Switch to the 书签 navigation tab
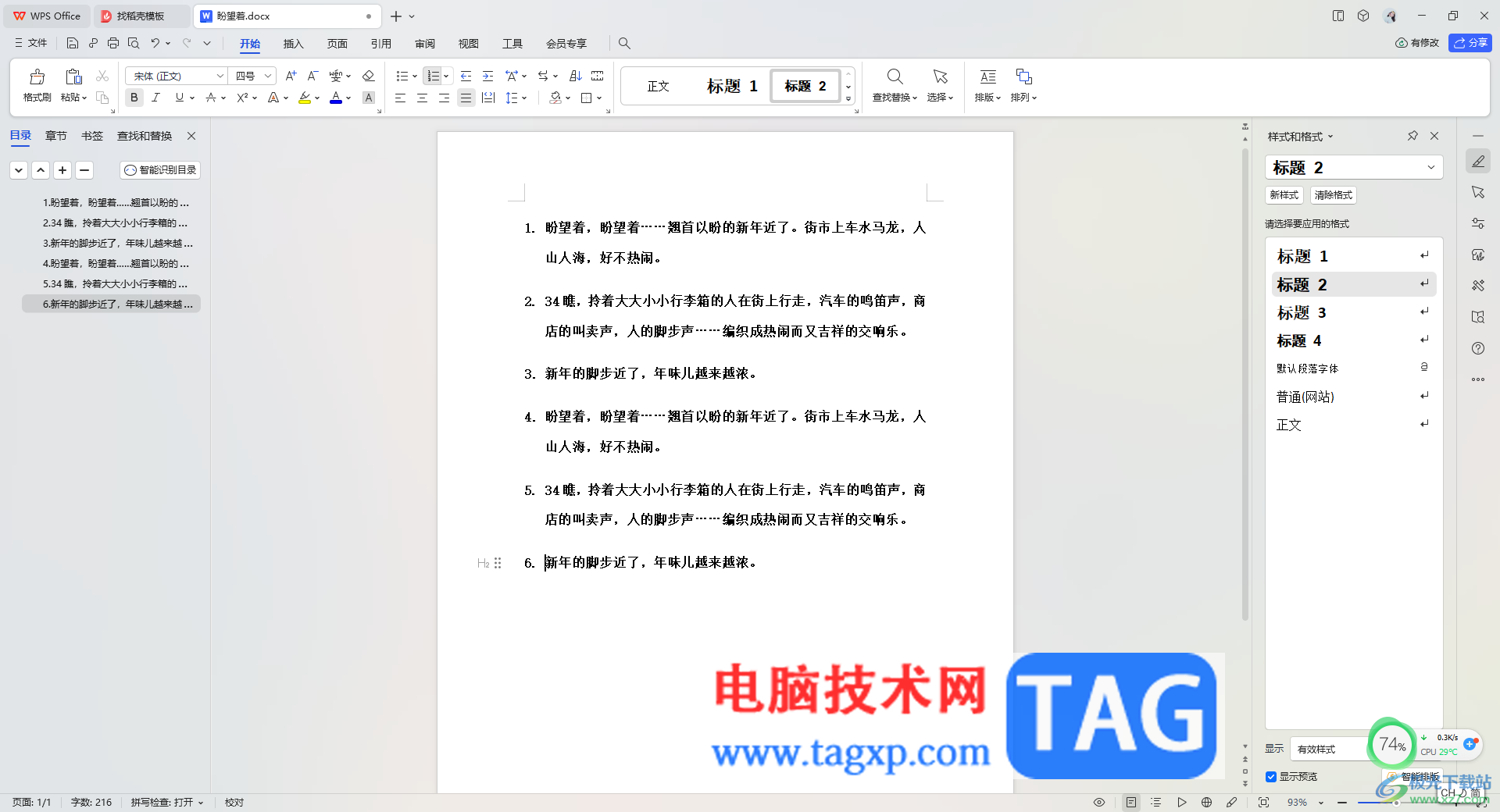Screen dimensions: 1500x812 tap(91, 136)
